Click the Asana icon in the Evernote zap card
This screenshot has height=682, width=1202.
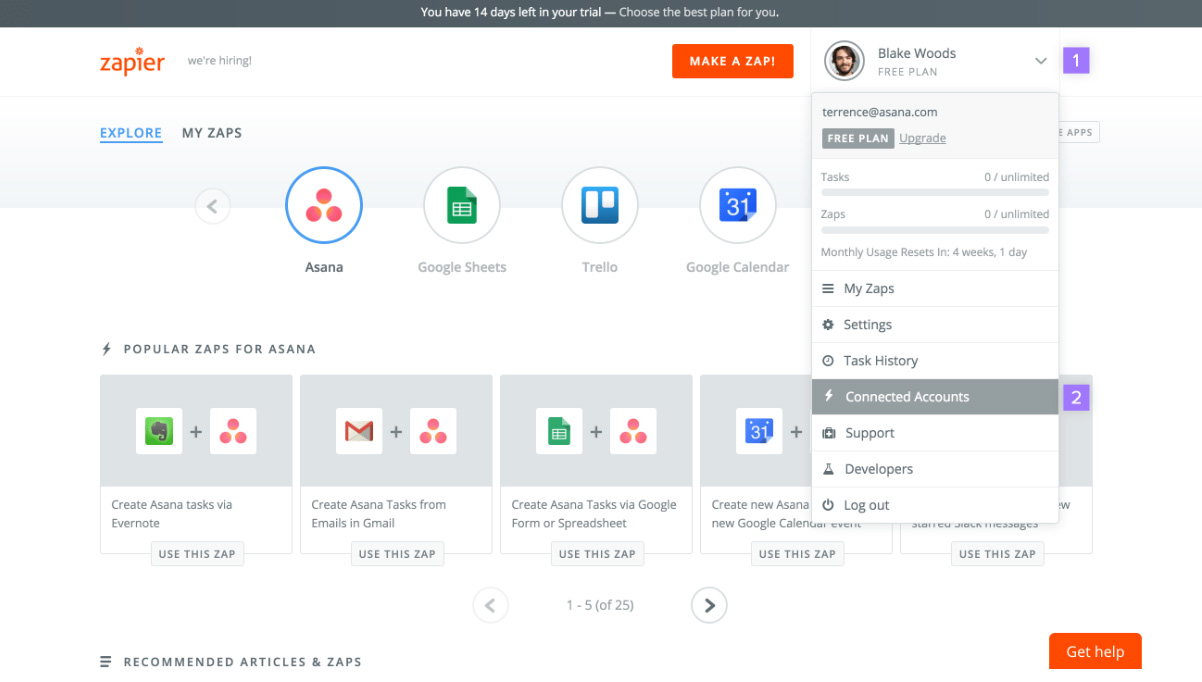click(233, 431)
